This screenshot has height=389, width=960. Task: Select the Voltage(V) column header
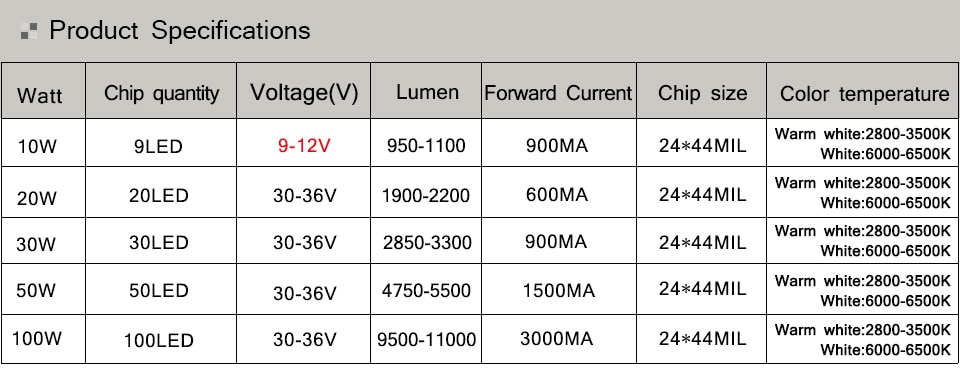point(304,93)
